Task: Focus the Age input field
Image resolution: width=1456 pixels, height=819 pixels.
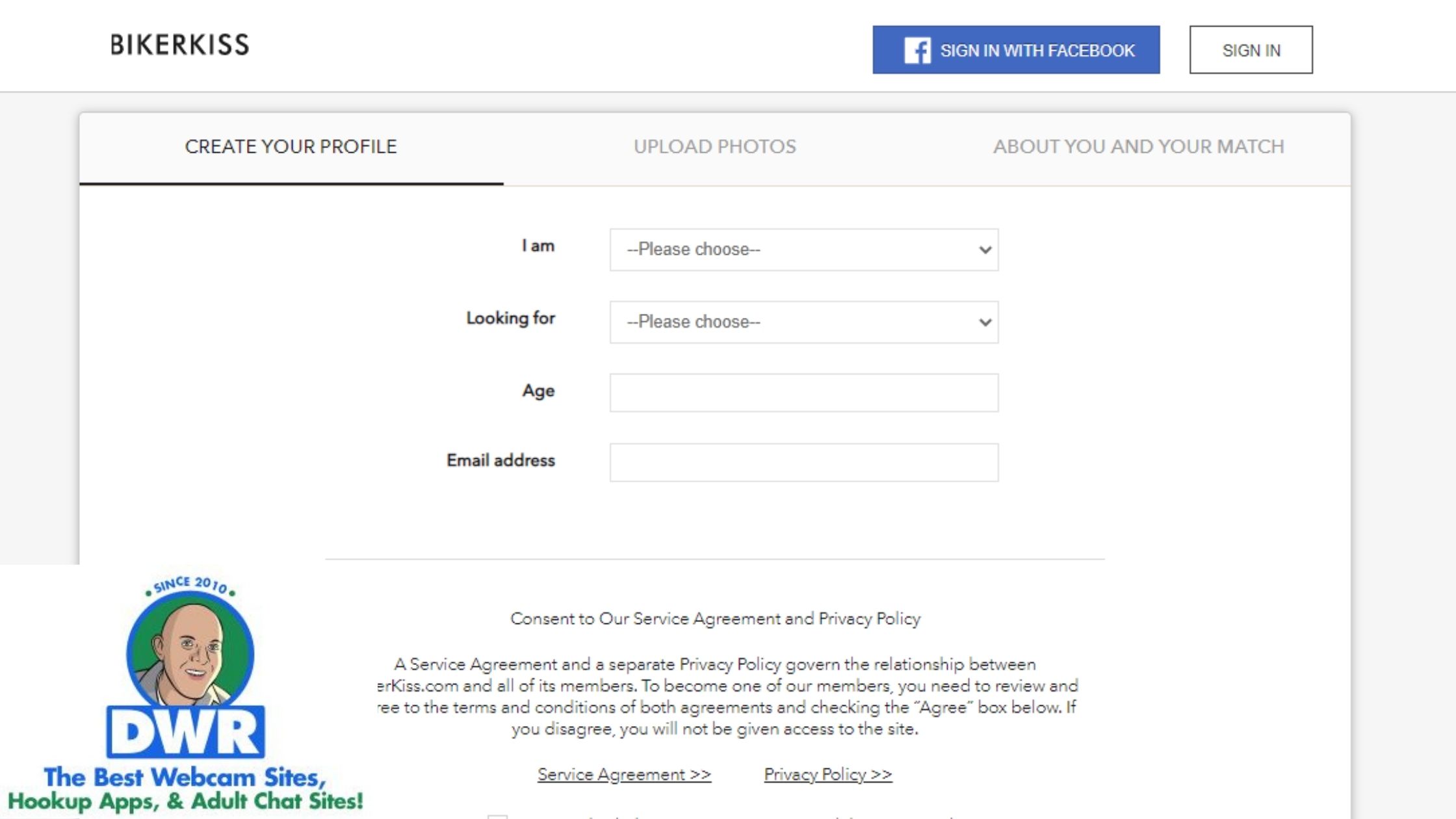Action: [x=803, y=393]
